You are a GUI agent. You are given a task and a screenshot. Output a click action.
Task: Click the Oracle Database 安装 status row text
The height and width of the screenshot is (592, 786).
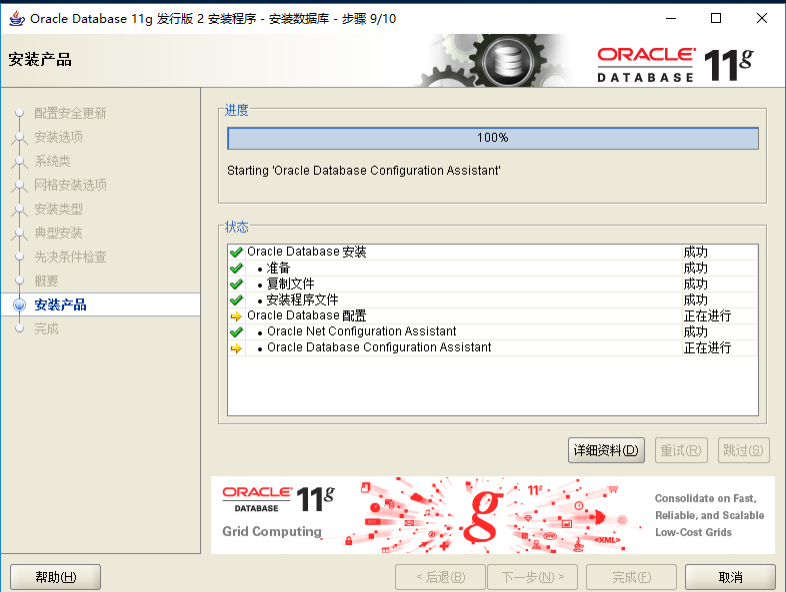click(307, 252)
